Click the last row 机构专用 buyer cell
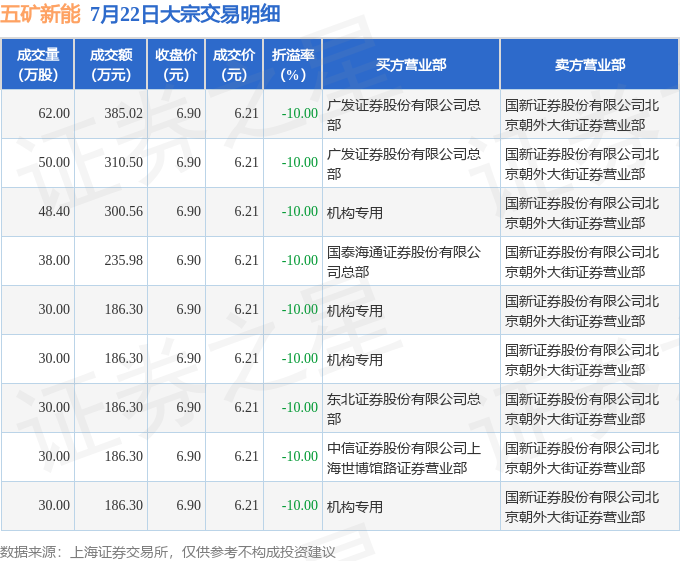Image resolution: width=680 pixels, height=561 pixels. (411, 506)
